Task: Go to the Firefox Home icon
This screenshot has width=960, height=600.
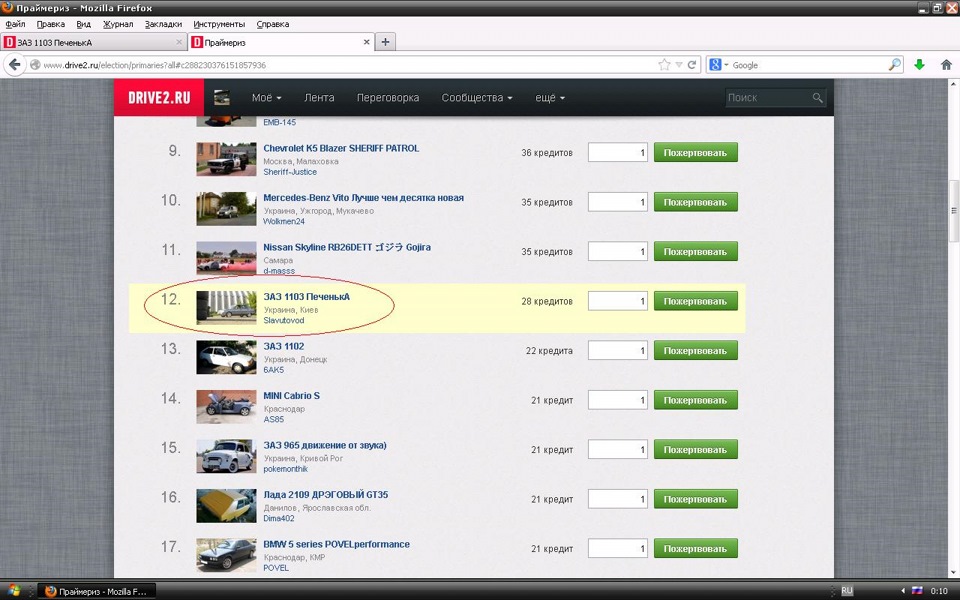Action: [x=946, y=65]
